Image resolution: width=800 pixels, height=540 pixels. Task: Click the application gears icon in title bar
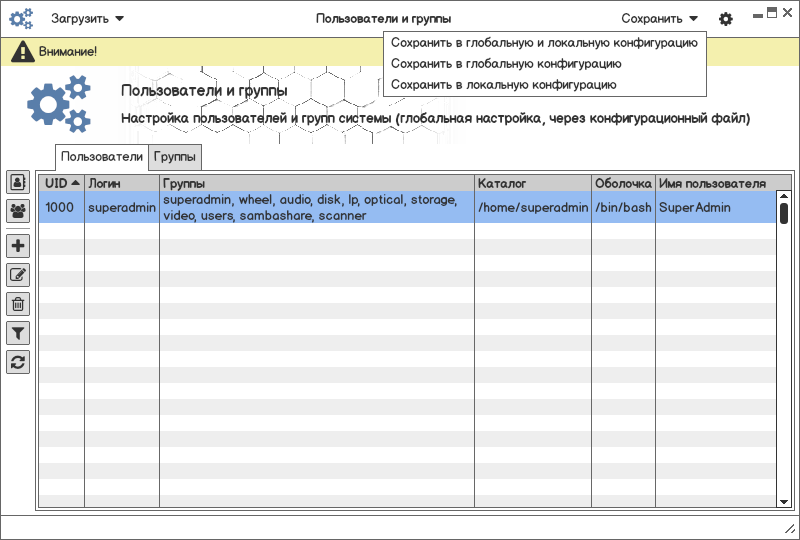pyautogui.click(x=21, y=18)
